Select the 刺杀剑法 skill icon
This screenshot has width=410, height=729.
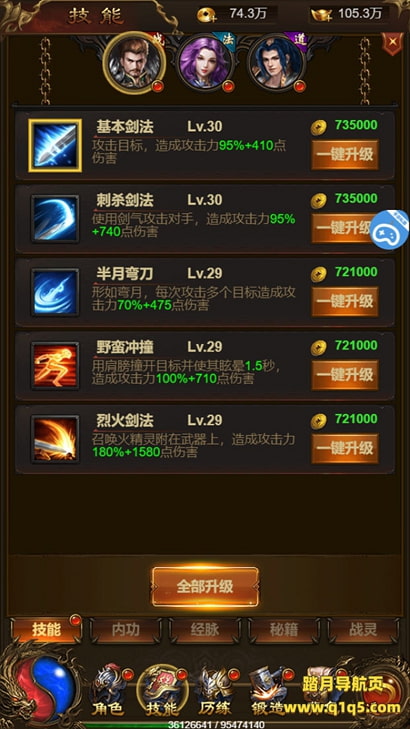click(55, 219)
